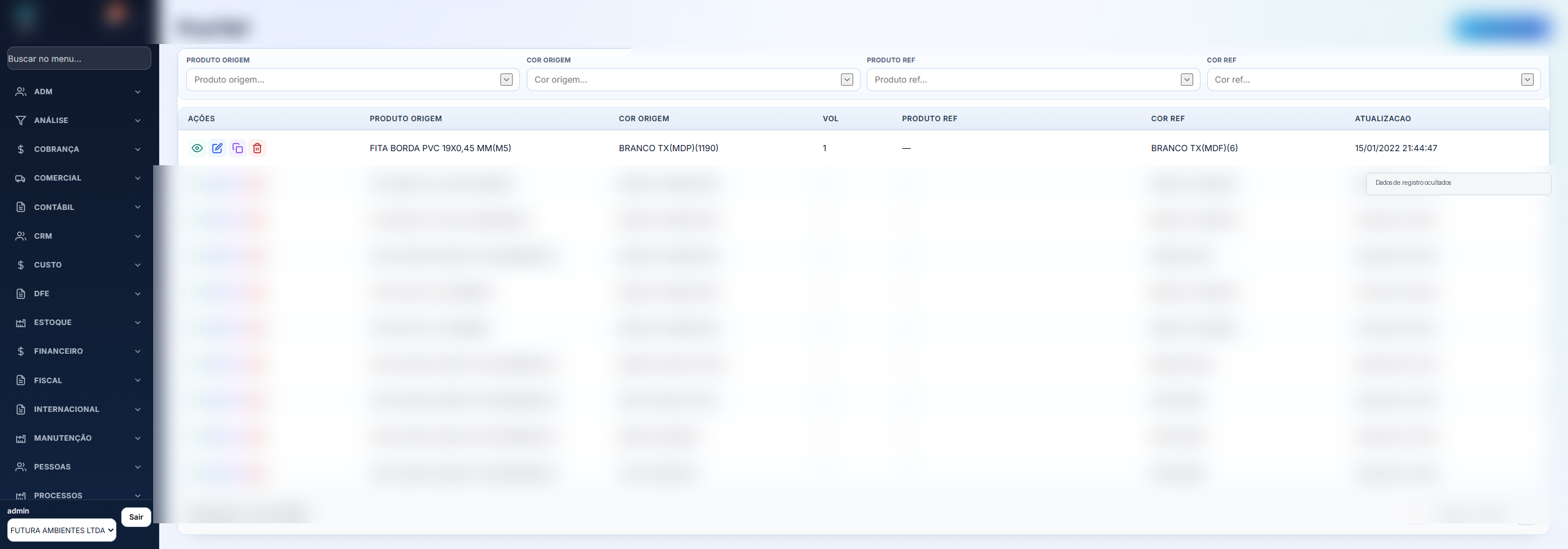Click the ANÁLISE funnel icon

click(x=21, y=121)
